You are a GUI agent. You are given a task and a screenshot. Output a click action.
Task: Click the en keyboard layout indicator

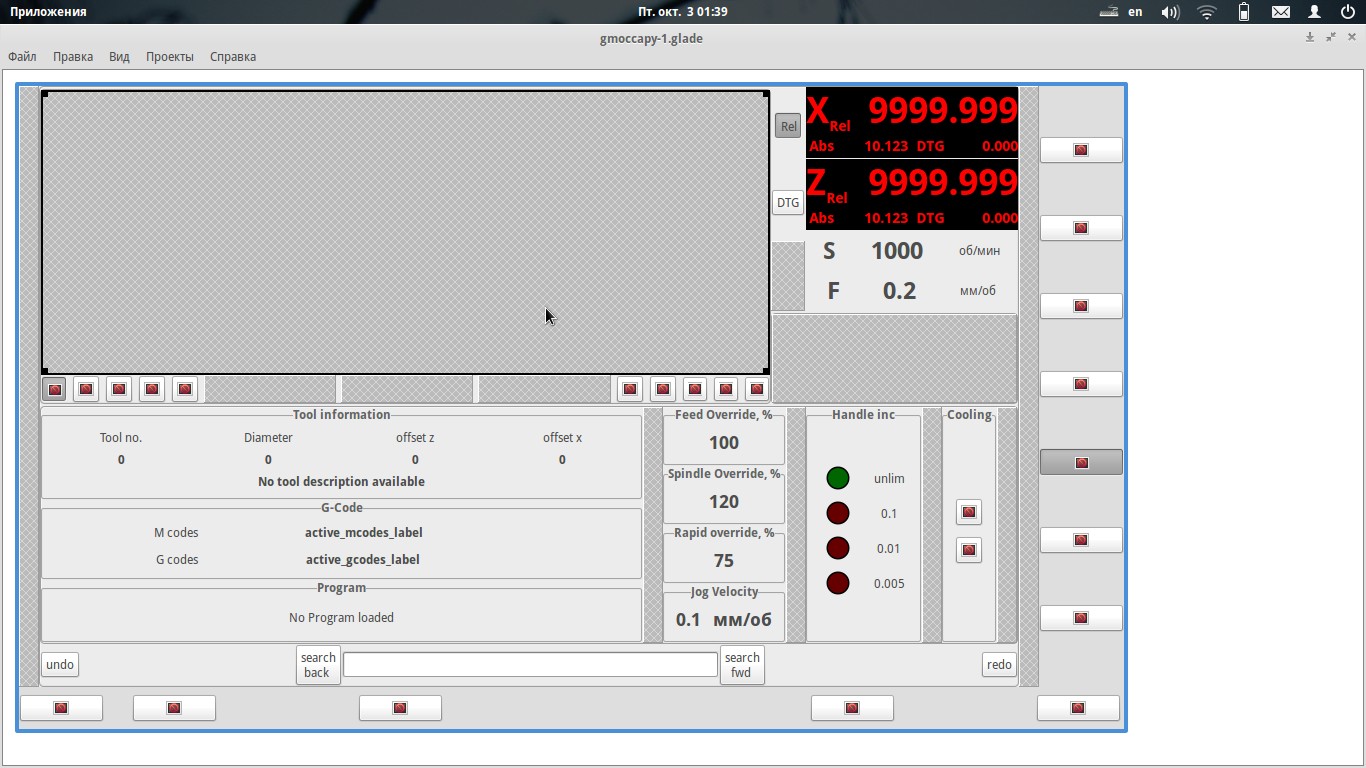[1135, 12]
